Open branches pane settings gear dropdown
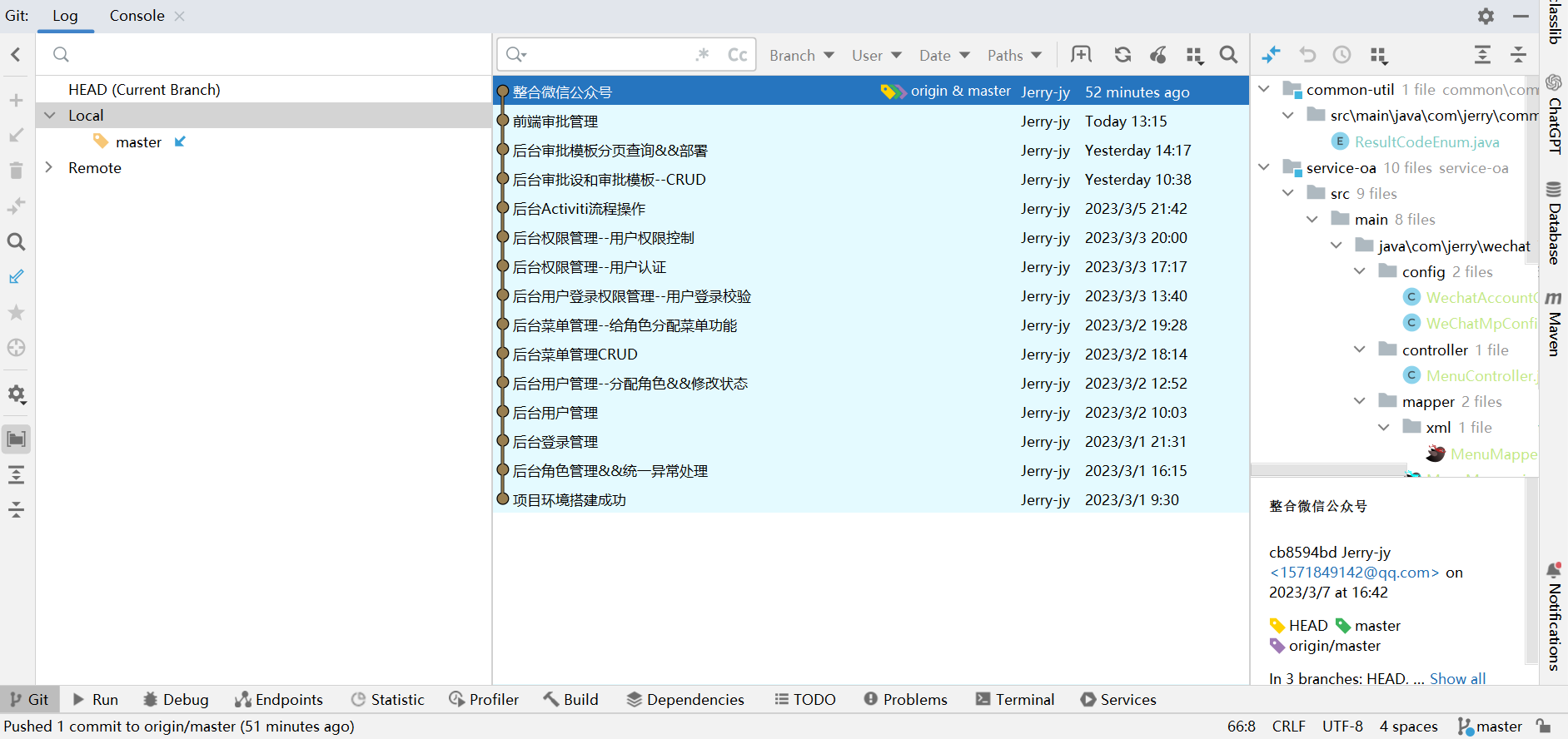This screenshot has width=1568, height=739. coord(17,394)
